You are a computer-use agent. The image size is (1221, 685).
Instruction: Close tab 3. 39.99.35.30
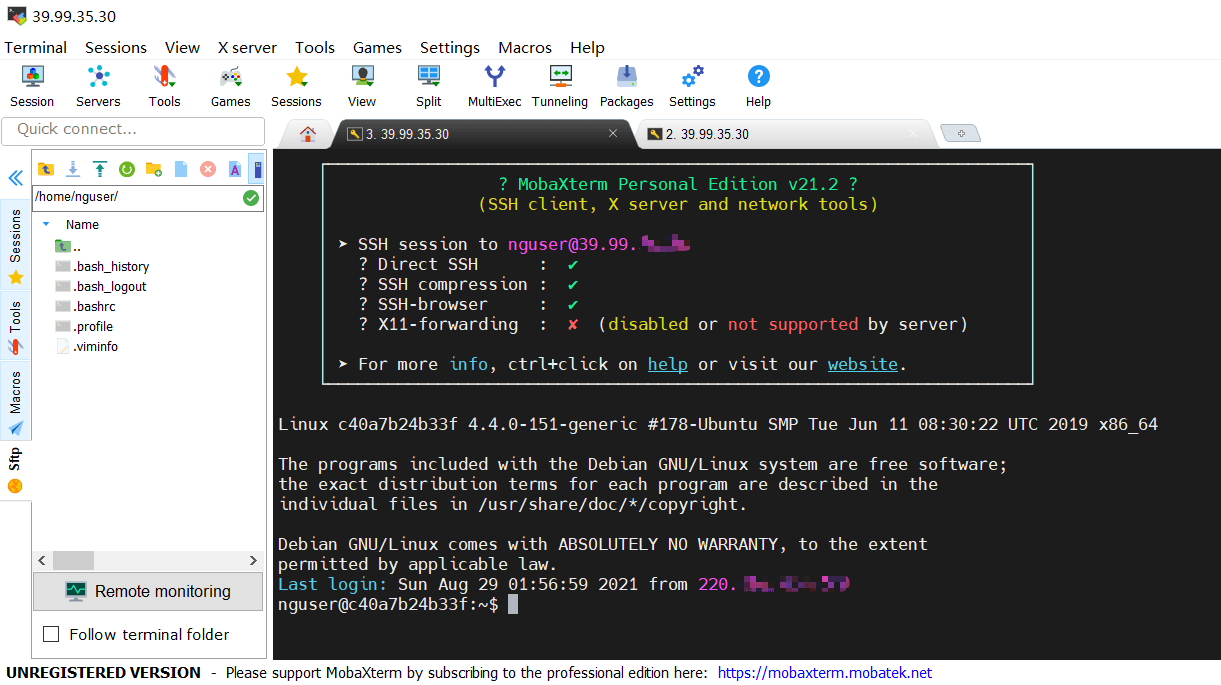(613, 134)
